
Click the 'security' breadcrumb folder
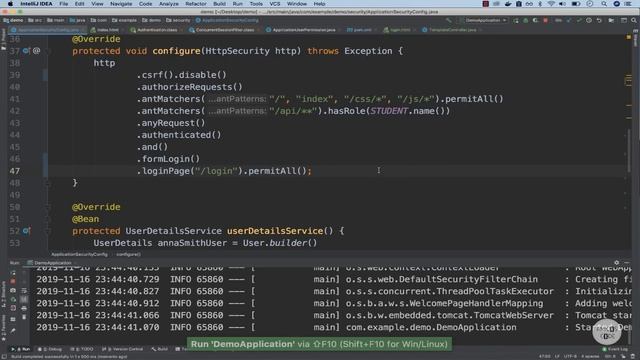coord(178,20)
